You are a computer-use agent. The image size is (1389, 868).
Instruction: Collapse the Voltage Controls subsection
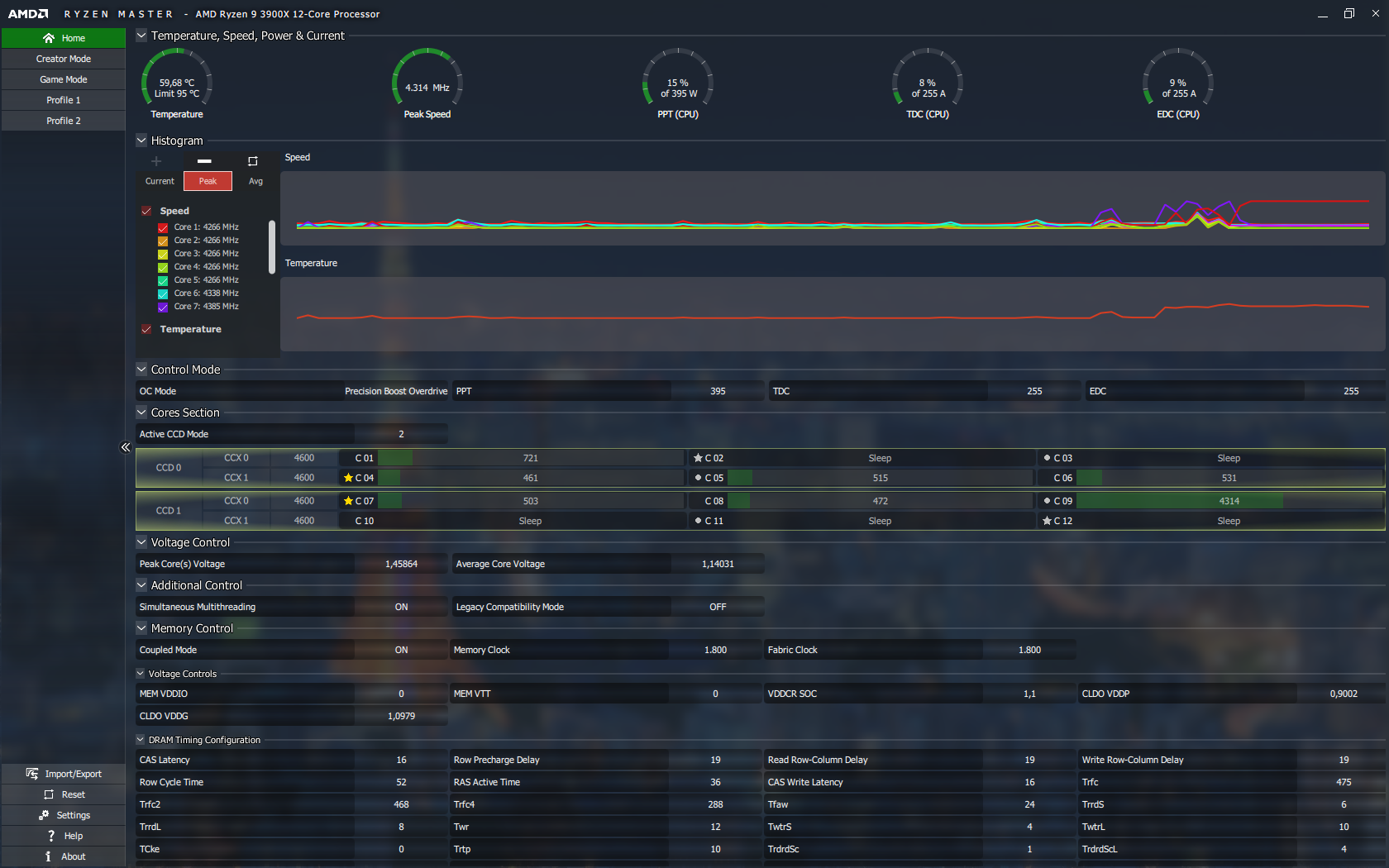pos(141,674)
